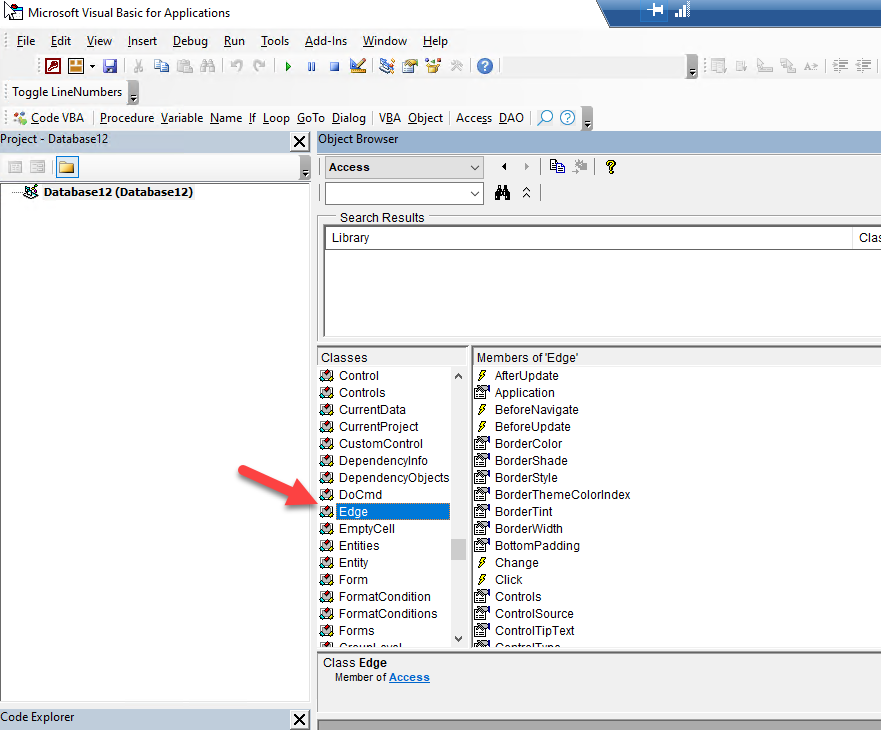881x730 pixels.
Task: Open Properties Window toolbar icon
Action: [410, 66]
